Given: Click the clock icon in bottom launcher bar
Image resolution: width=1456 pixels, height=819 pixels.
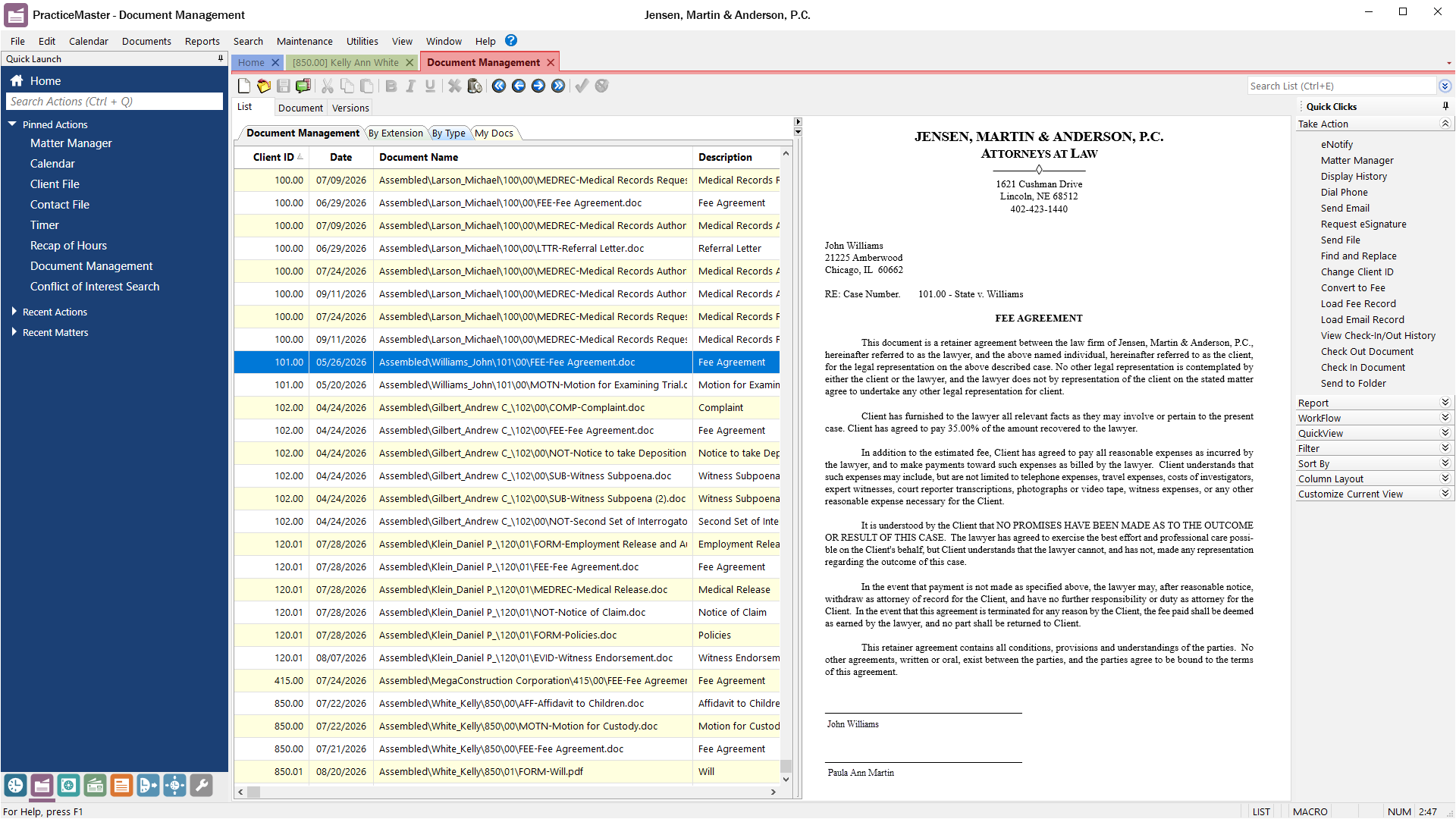Looking at the screenshot, I should click(15, 786).
